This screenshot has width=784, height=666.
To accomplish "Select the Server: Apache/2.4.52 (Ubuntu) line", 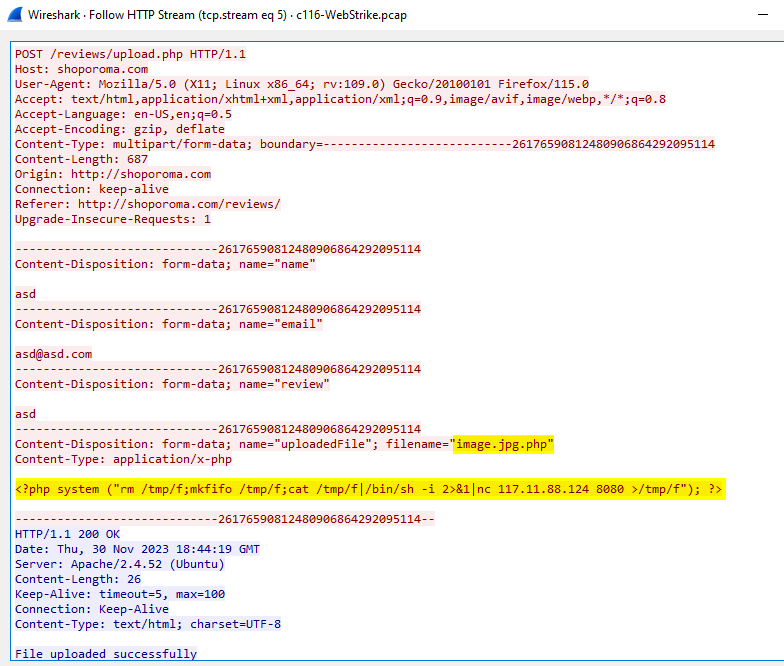I will coord(120,564).
